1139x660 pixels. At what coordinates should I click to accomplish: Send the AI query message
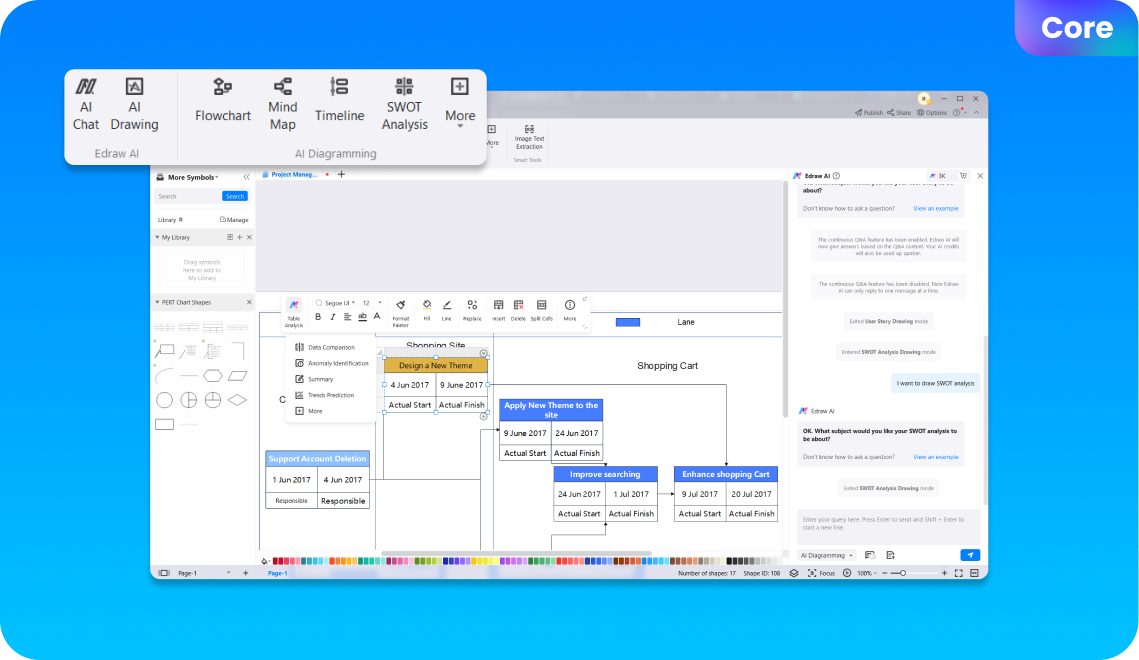click(x=970, y=555)
